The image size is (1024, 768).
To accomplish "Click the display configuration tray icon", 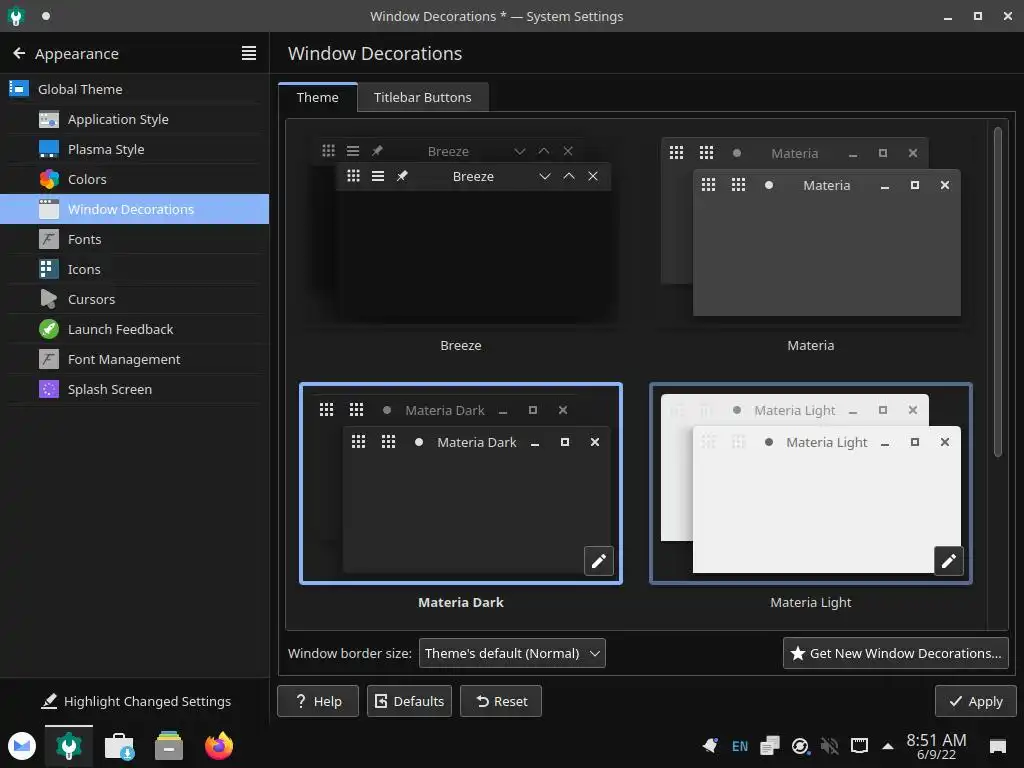I will point(859,746).
